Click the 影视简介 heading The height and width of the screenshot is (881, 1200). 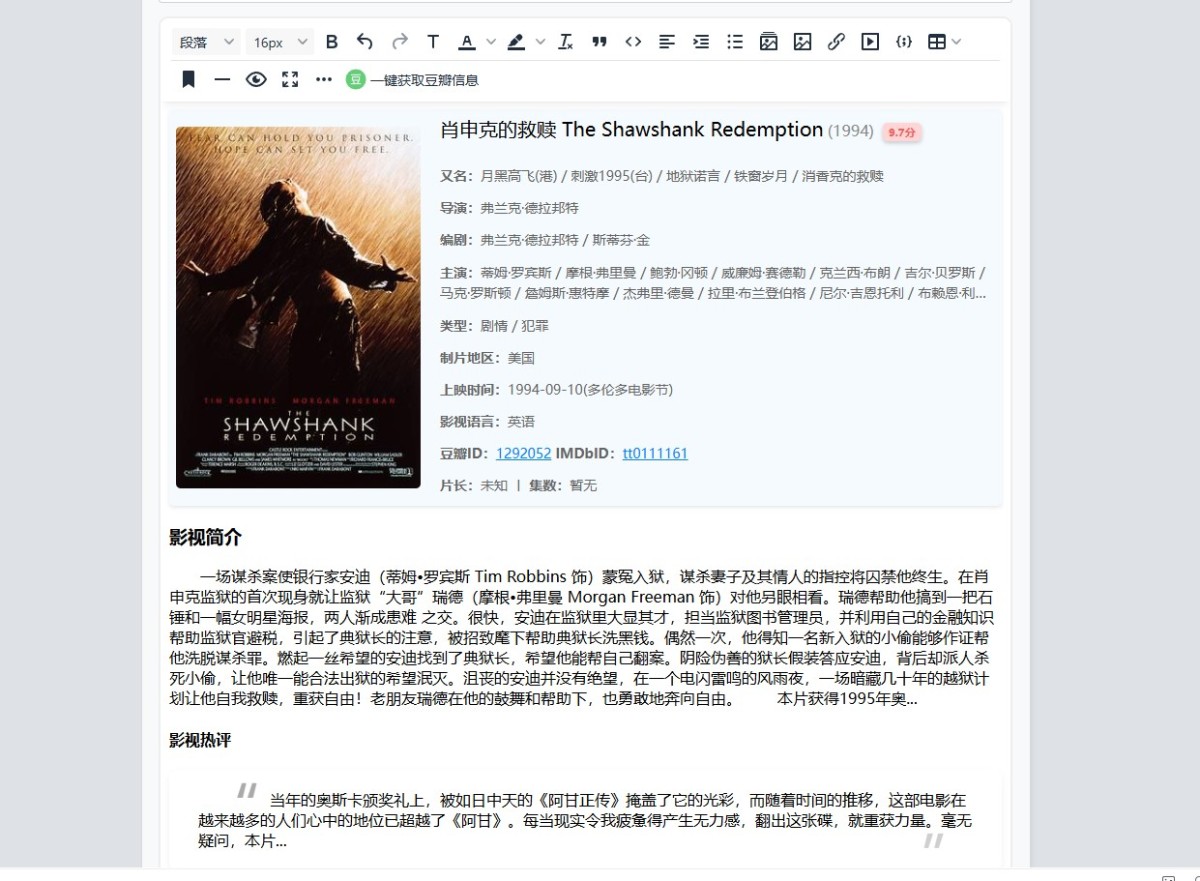[205, 537]
